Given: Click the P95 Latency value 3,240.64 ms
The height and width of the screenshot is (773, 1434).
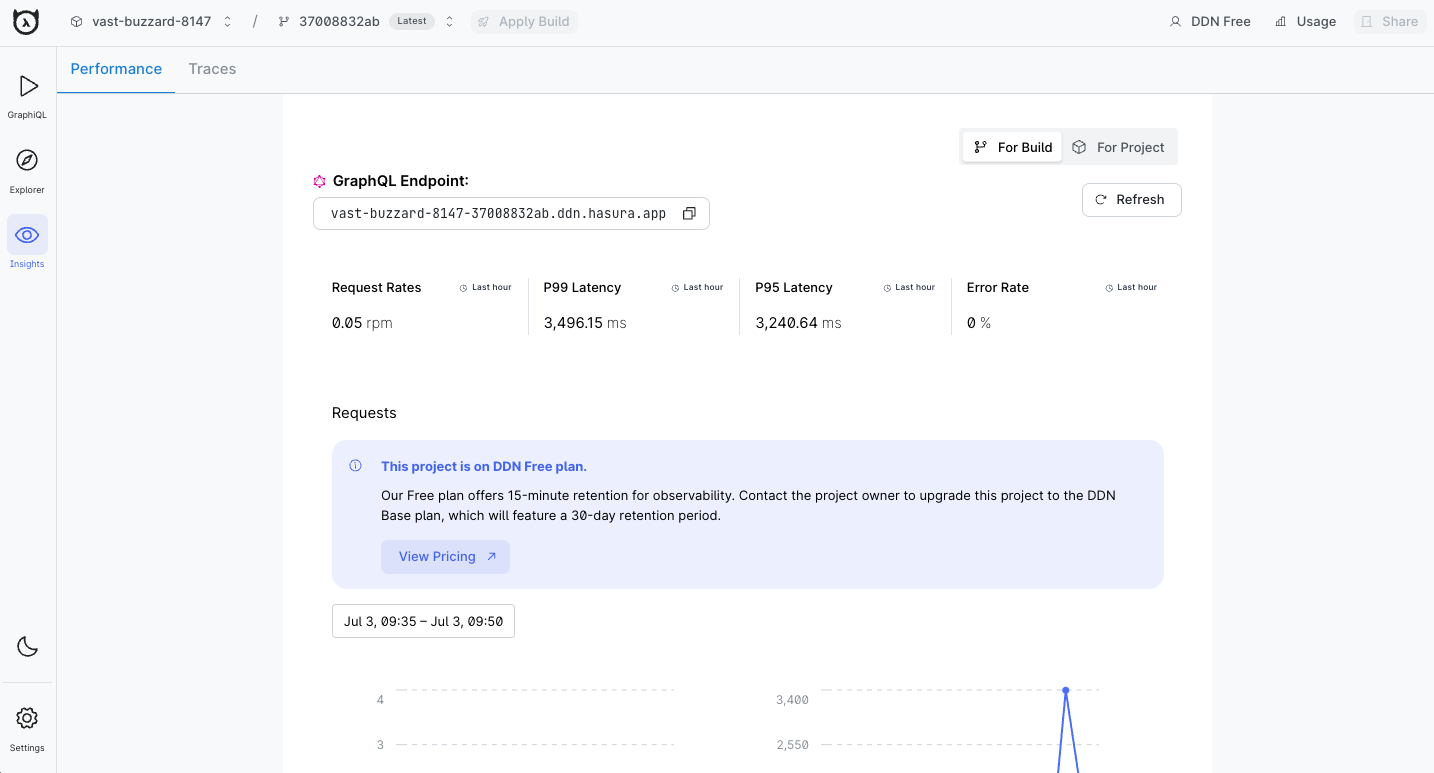Looking at the screenshot, I should (x=798, y=323).
